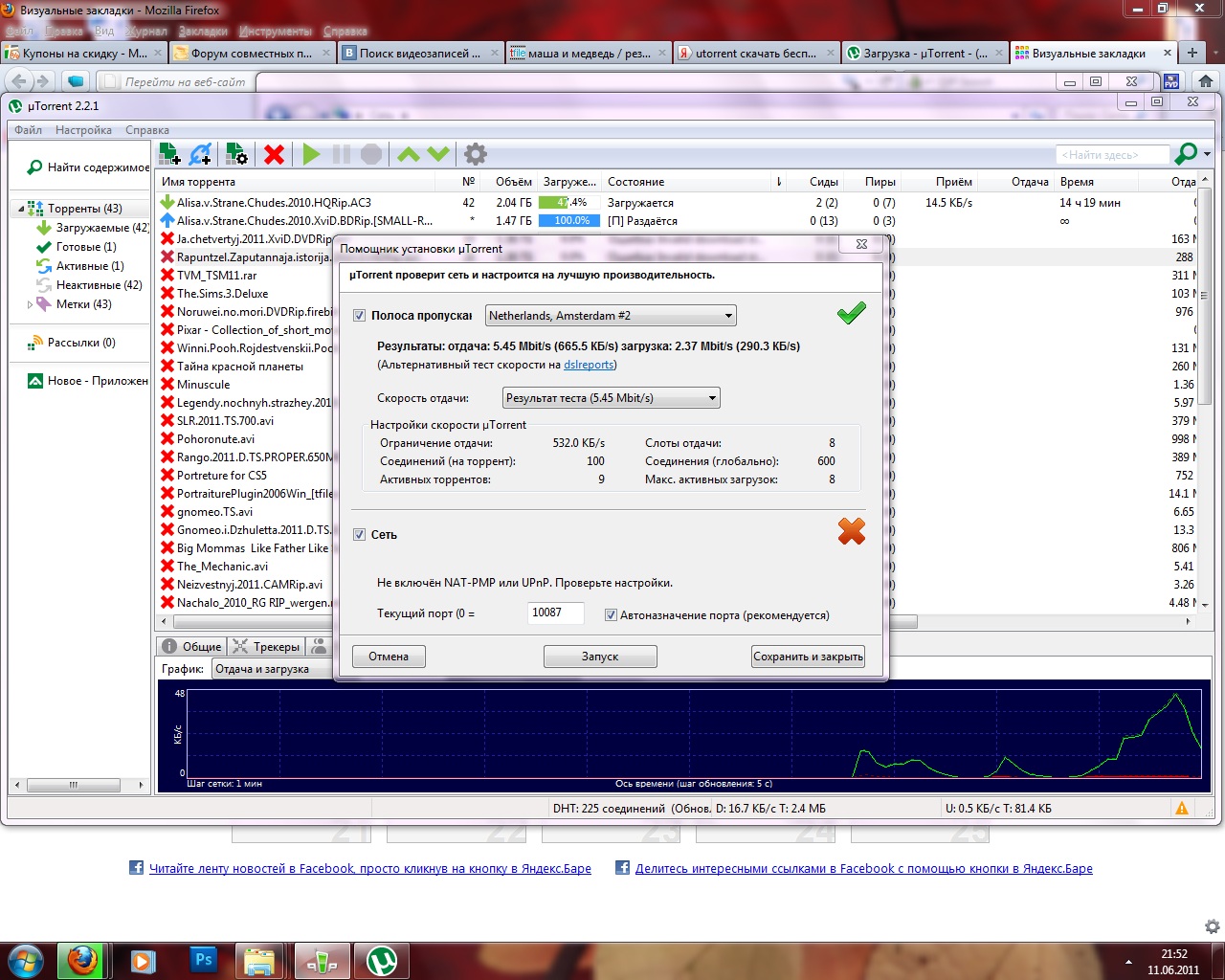Collapse the Торренты tree node
Viewport: 1225px width, 980px height.
click(x=20, y=209)
